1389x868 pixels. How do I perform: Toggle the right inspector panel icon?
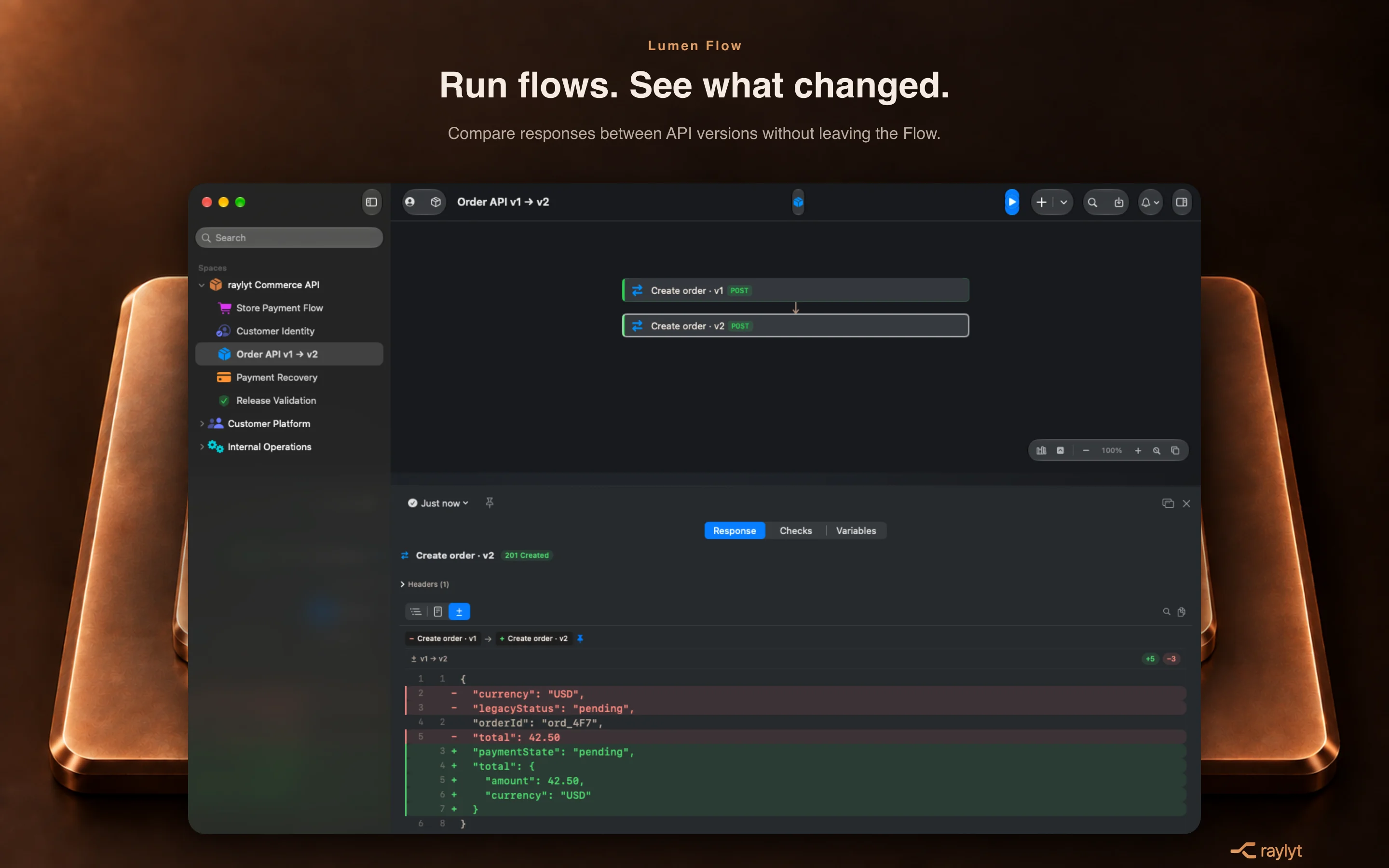coord(1182,202)
